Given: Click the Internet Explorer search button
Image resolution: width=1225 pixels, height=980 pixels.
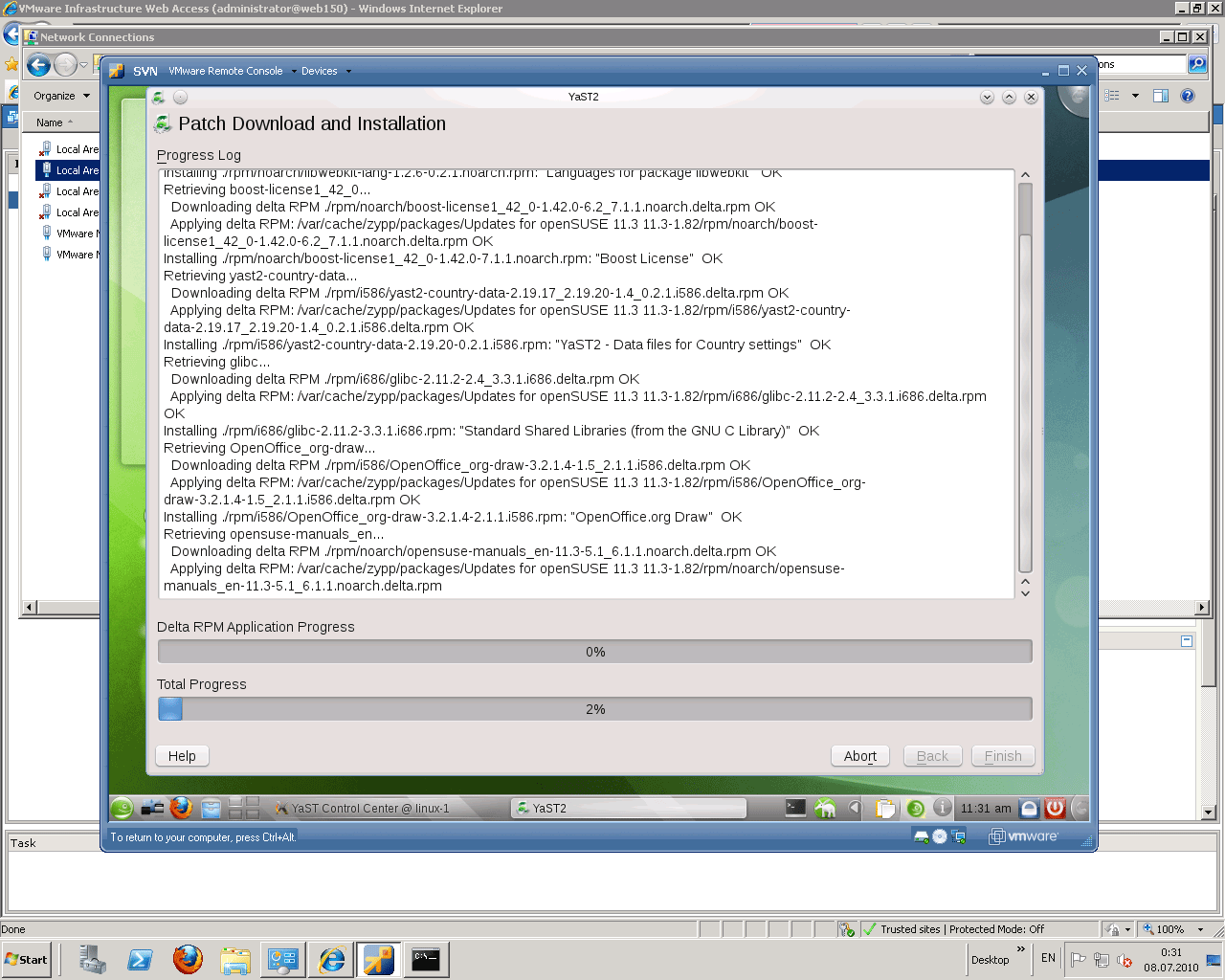Looking at the screenshot, I should point(1197,64).
